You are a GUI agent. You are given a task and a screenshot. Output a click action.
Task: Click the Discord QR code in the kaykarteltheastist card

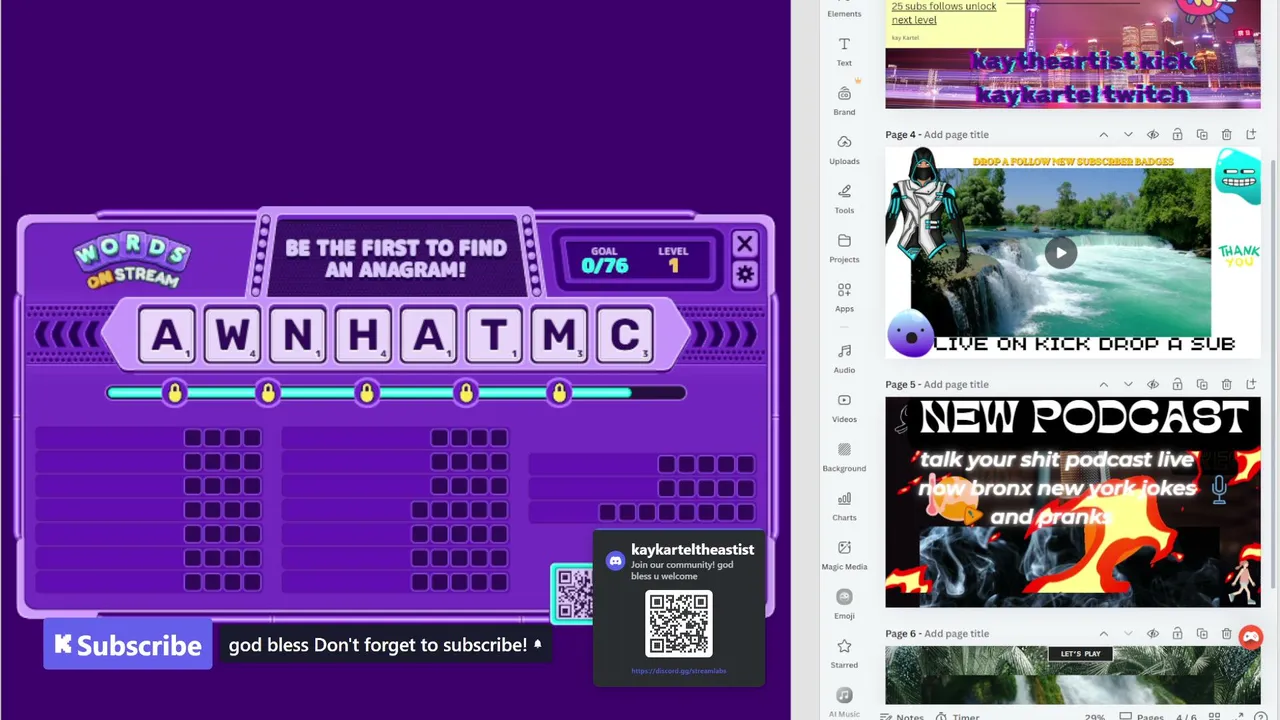679,624
